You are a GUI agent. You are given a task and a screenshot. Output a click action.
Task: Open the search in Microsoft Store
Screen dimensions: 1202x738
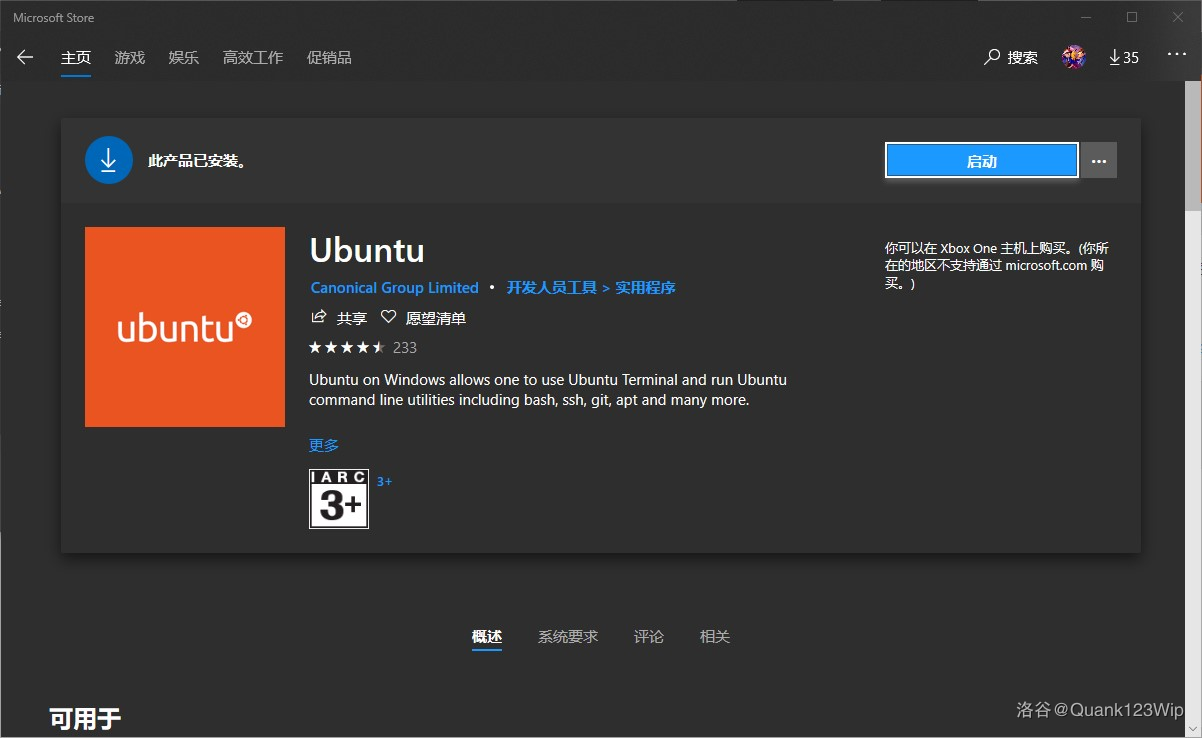1010,57
